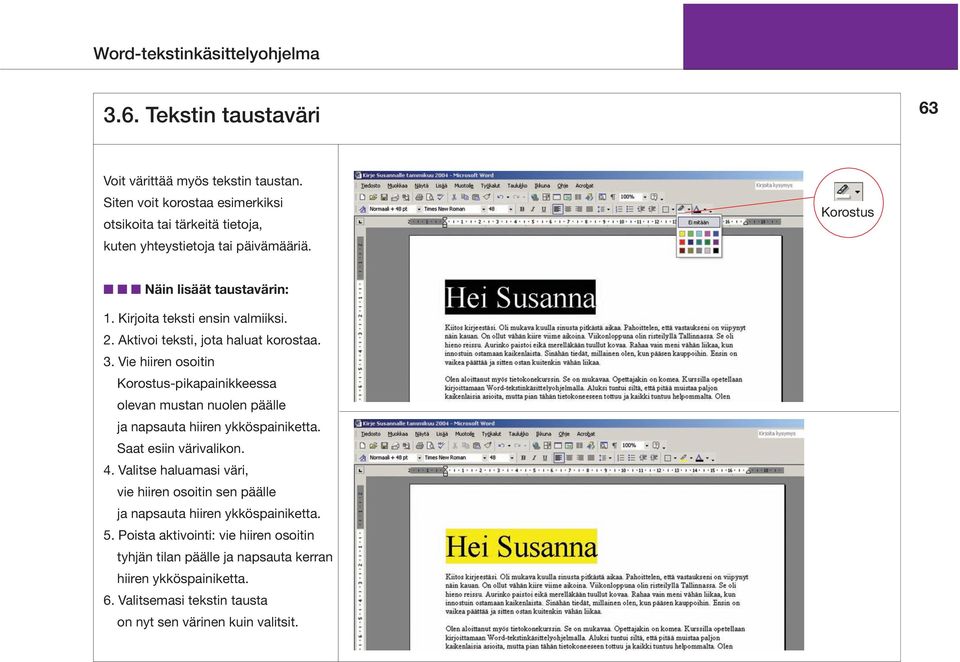Toggle align left in upper Word window
The image size is (960, 662).
tap(557, 209)
